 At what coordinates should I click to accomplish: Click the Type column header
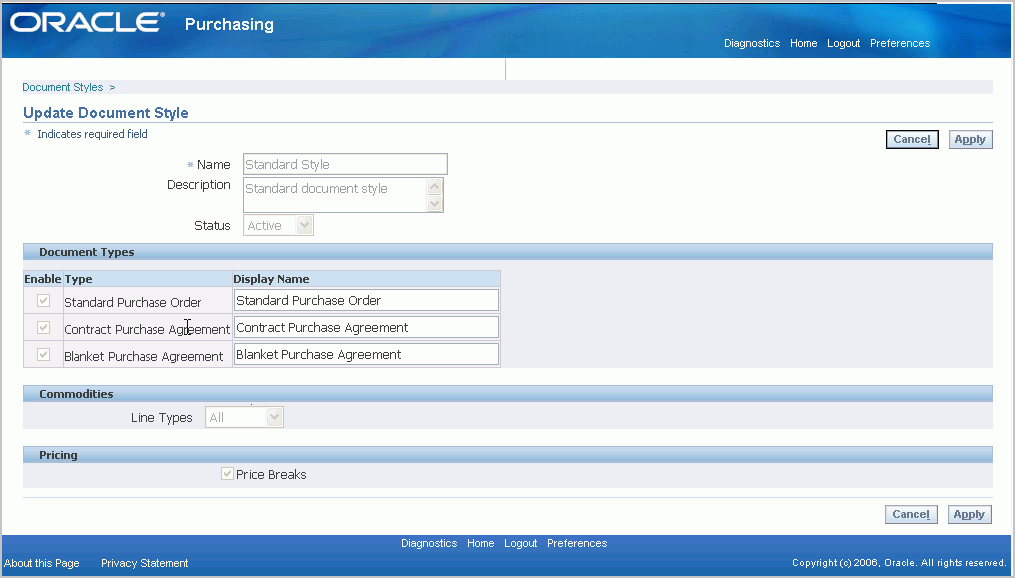pos(78,279)
